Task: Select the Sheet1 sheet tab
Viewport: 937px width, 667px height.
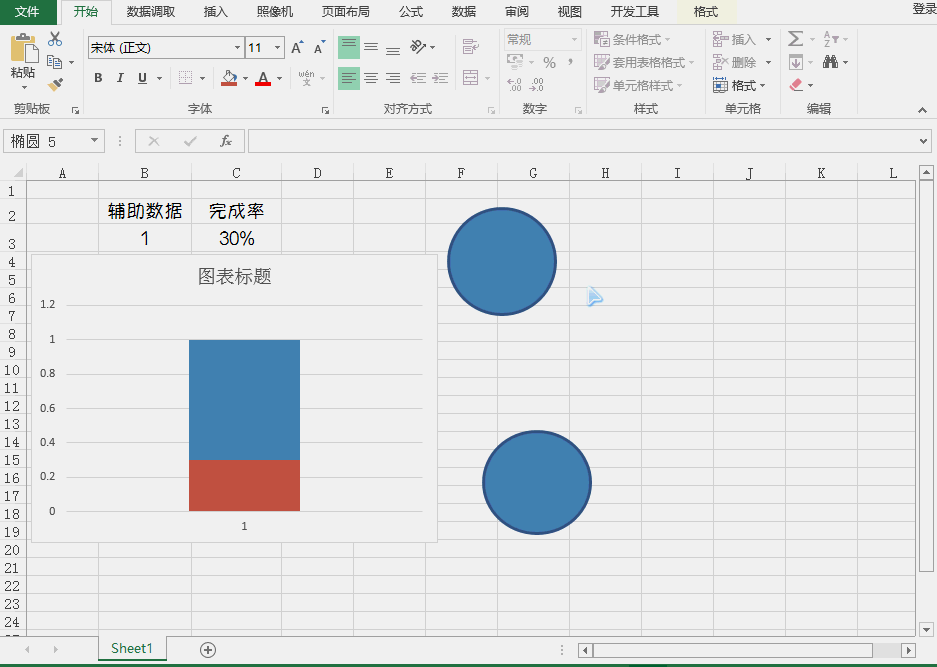Action: tap(131, 649)
